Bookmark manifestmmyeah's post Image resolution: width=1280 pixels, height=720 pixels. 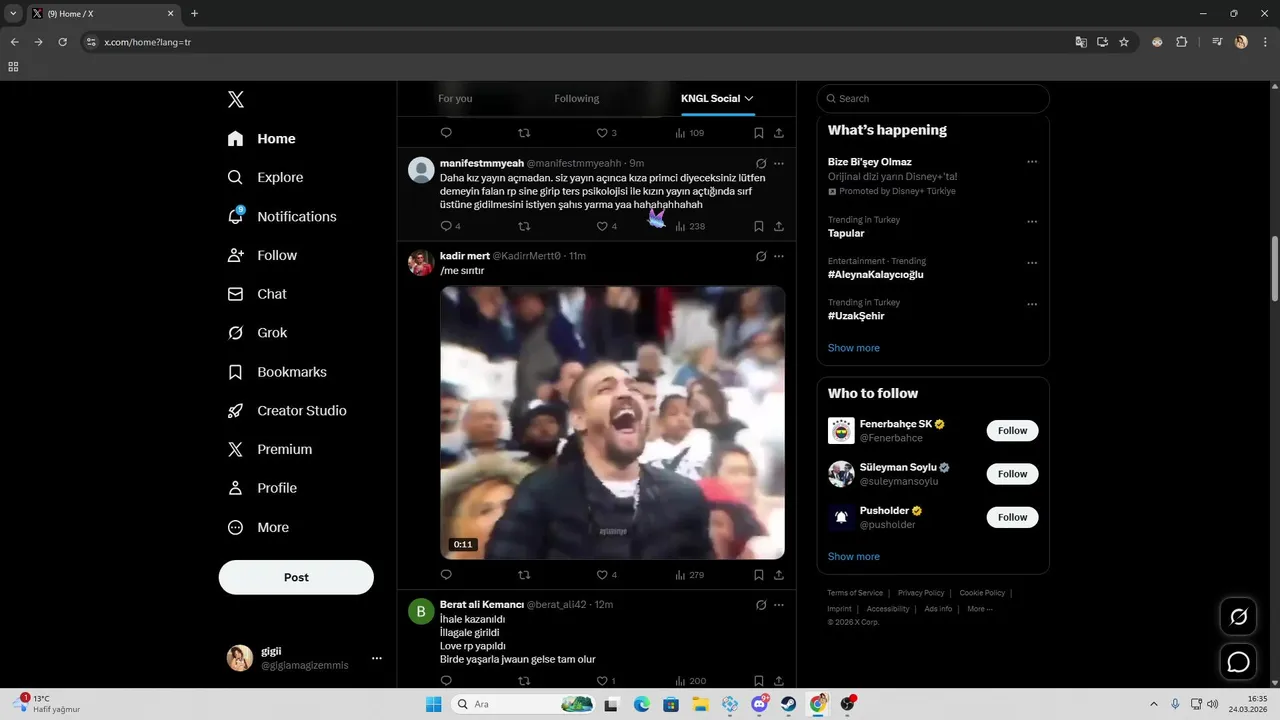pos(759,226)
